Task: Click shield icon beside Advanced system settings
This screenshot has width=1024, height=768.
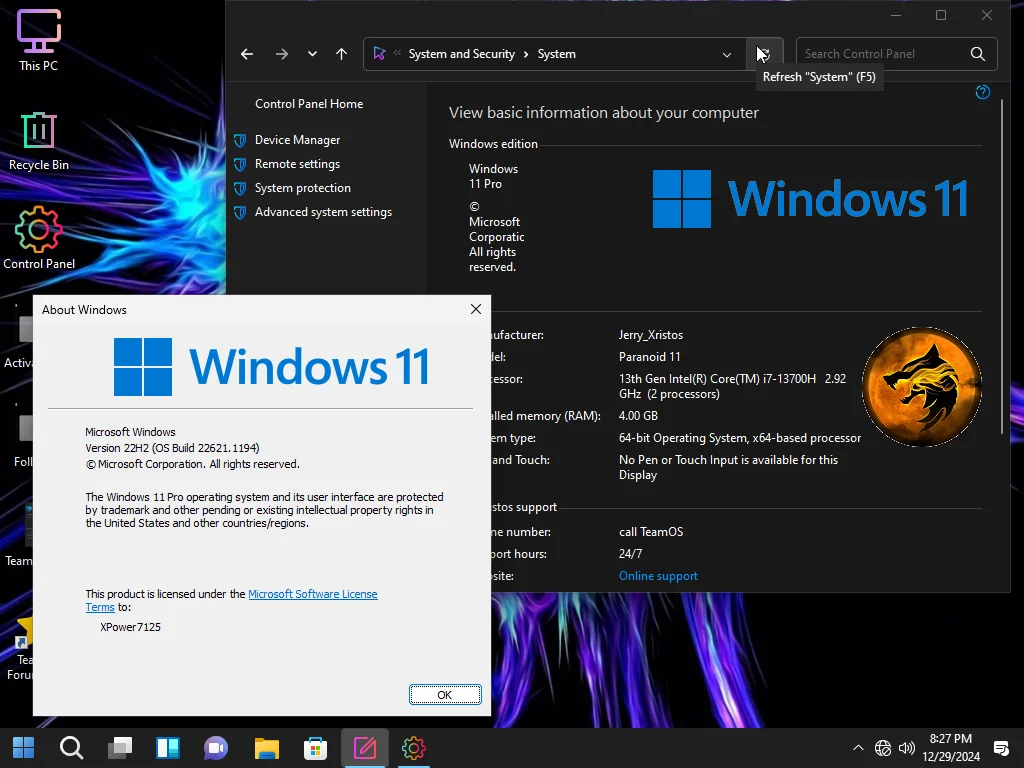Action: point(240,212)
